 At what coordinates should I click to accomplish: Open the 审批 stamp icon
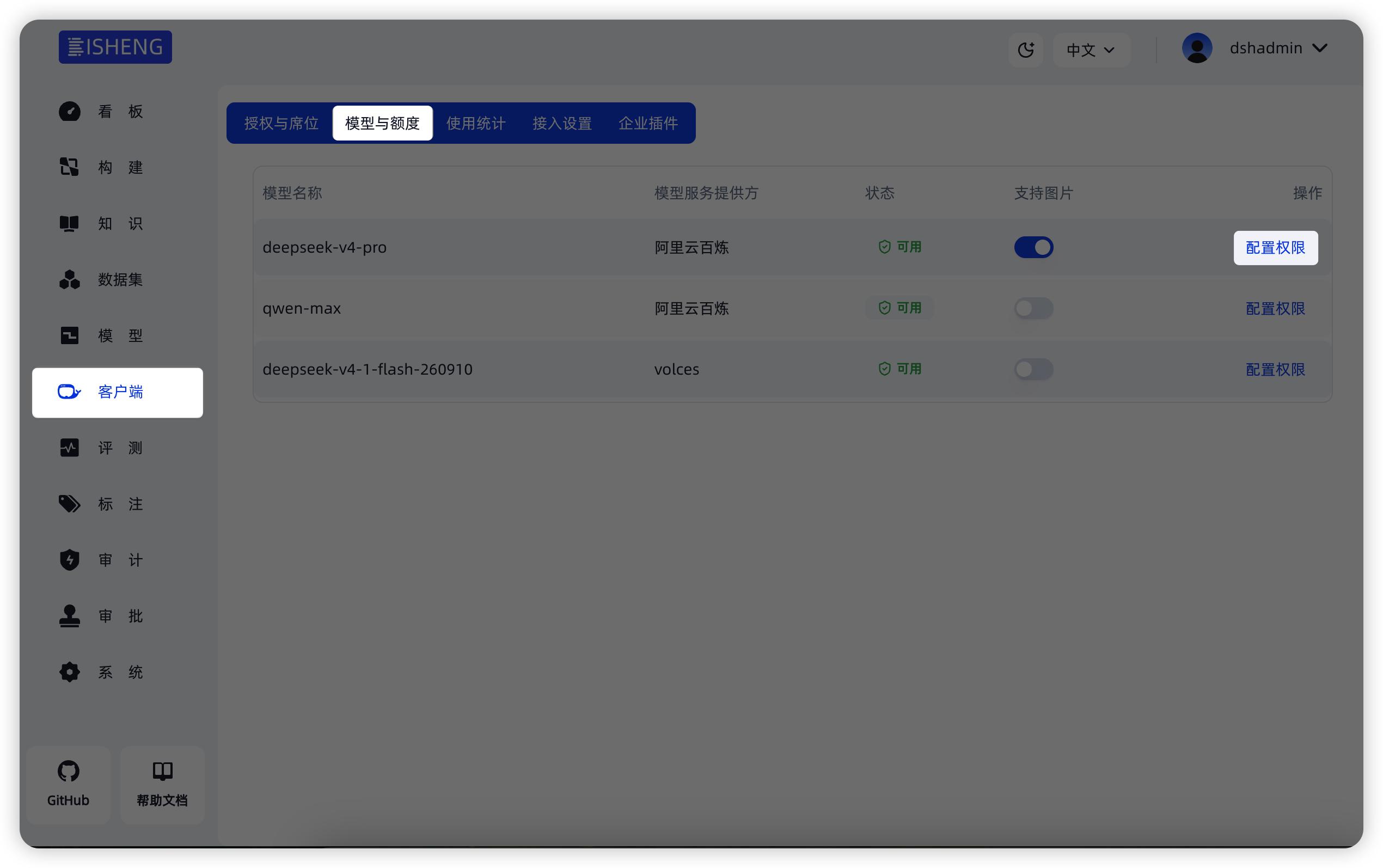click(x=70, y=616)
